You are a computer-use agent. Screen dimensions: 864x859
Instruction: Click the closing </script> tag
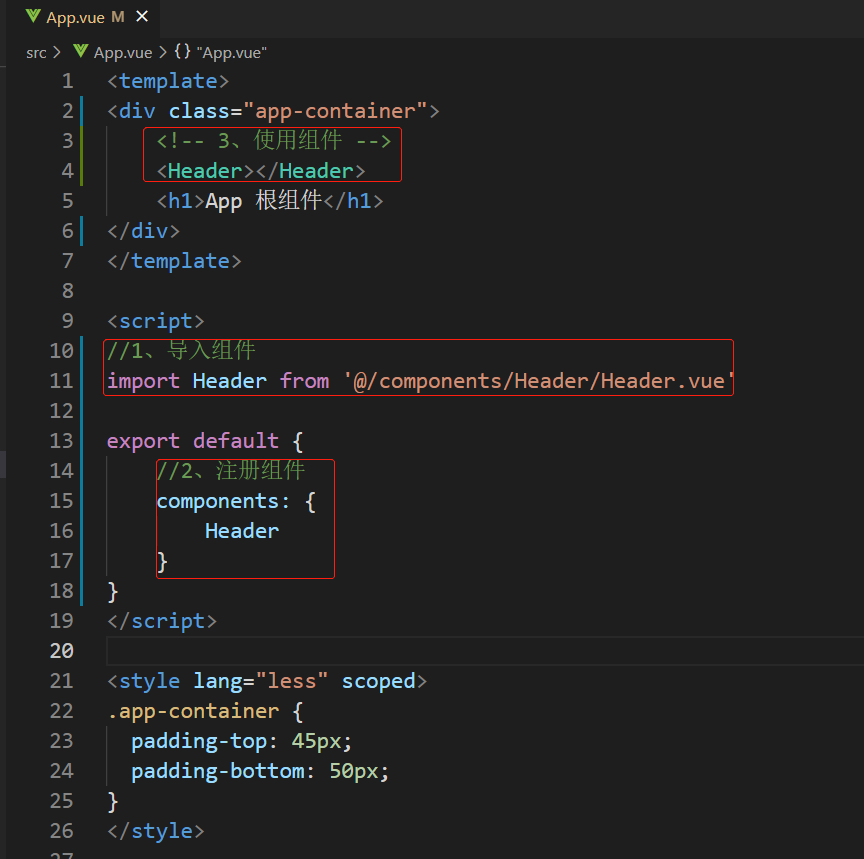(162, 622)
